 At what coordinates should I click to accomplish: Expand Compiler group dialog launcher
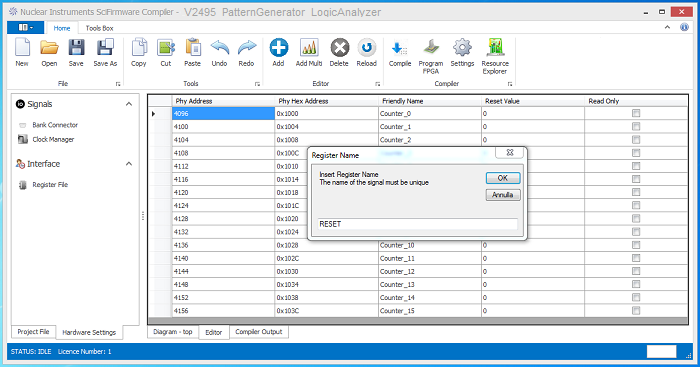[x=510, y=83]
